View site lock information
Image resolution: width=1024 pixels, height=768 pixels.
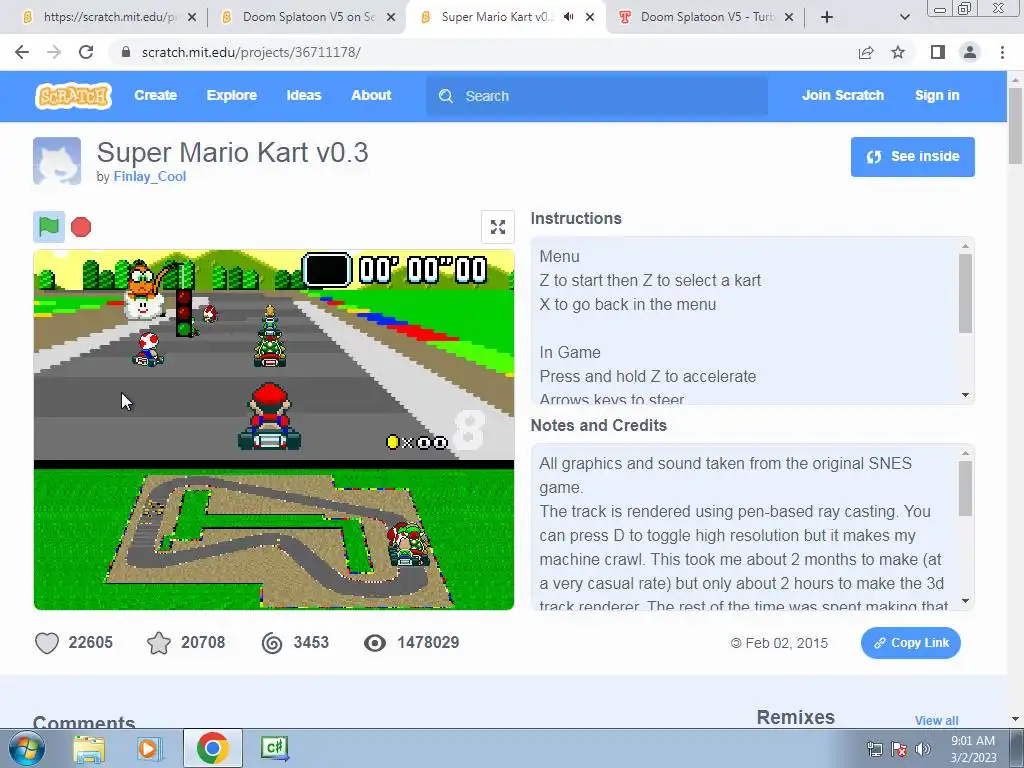tap(126, 52)
